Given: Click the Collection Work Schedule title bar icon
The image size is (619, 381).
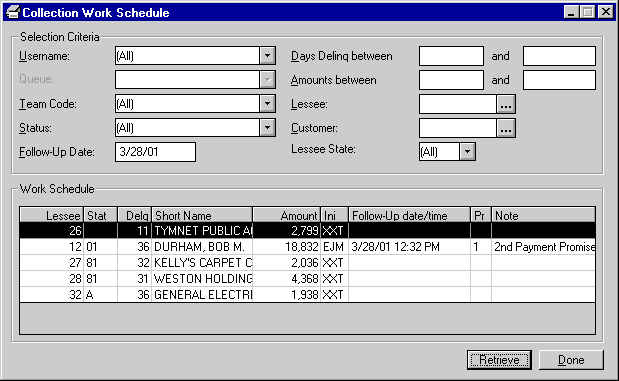Looking at the screenshot, I should 13,12.
